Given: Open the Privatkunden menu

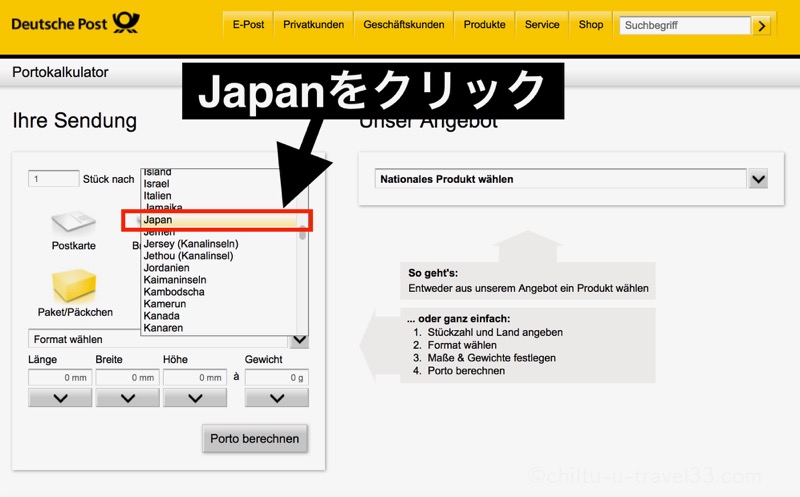Looking at the screenshot, I should 313,24.
